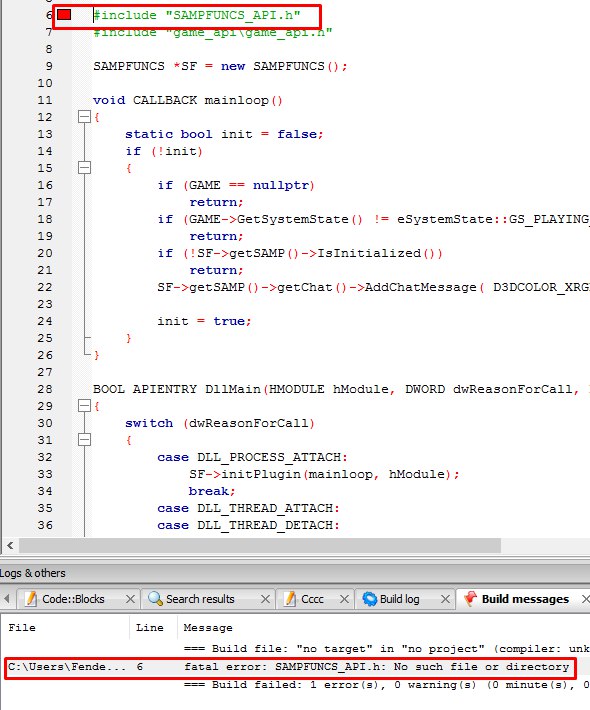Click the #include "SAMPFUNCS_API.h" code line
This screenshot has width=590, height=710.
click(x=197, y=15)
